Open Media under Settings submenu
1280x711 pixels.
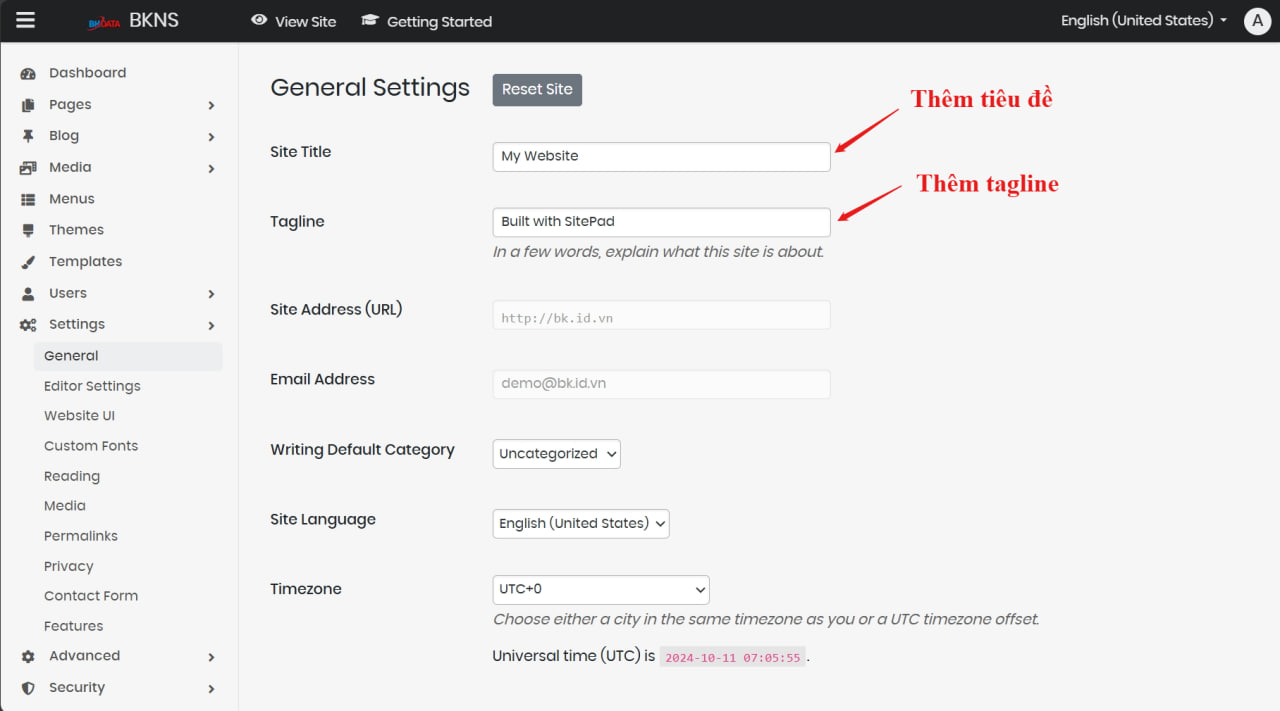65,506
